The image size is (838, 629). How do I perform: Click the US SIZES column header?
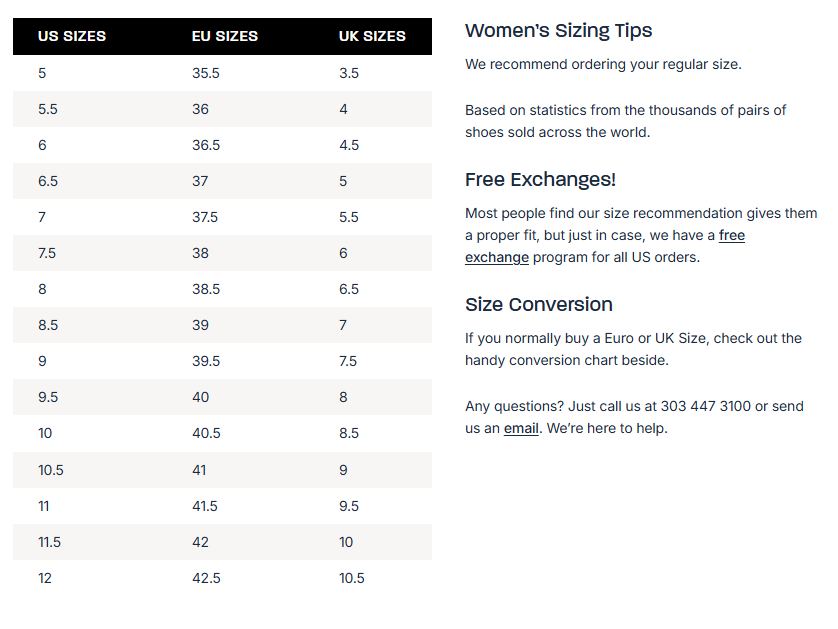click(72, 36)
